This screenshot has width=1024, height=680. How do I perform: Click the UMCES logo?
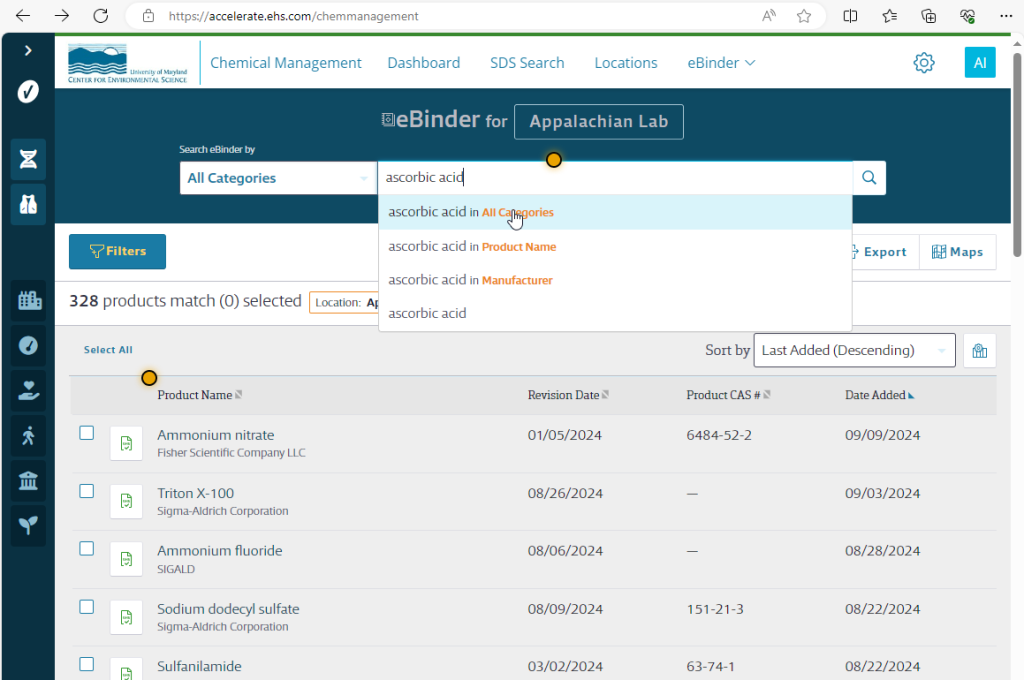coord(127,63)
